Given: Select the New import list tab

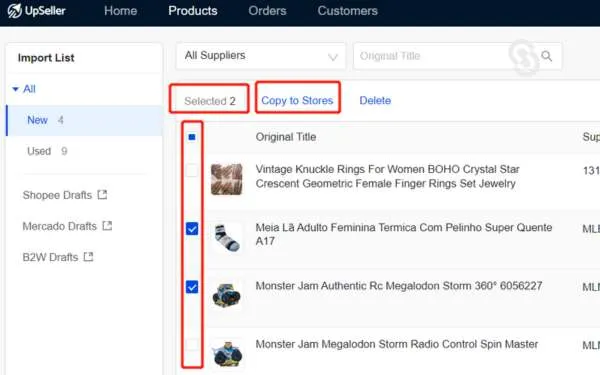Looking at the screenshot, I should pos(84,120).
